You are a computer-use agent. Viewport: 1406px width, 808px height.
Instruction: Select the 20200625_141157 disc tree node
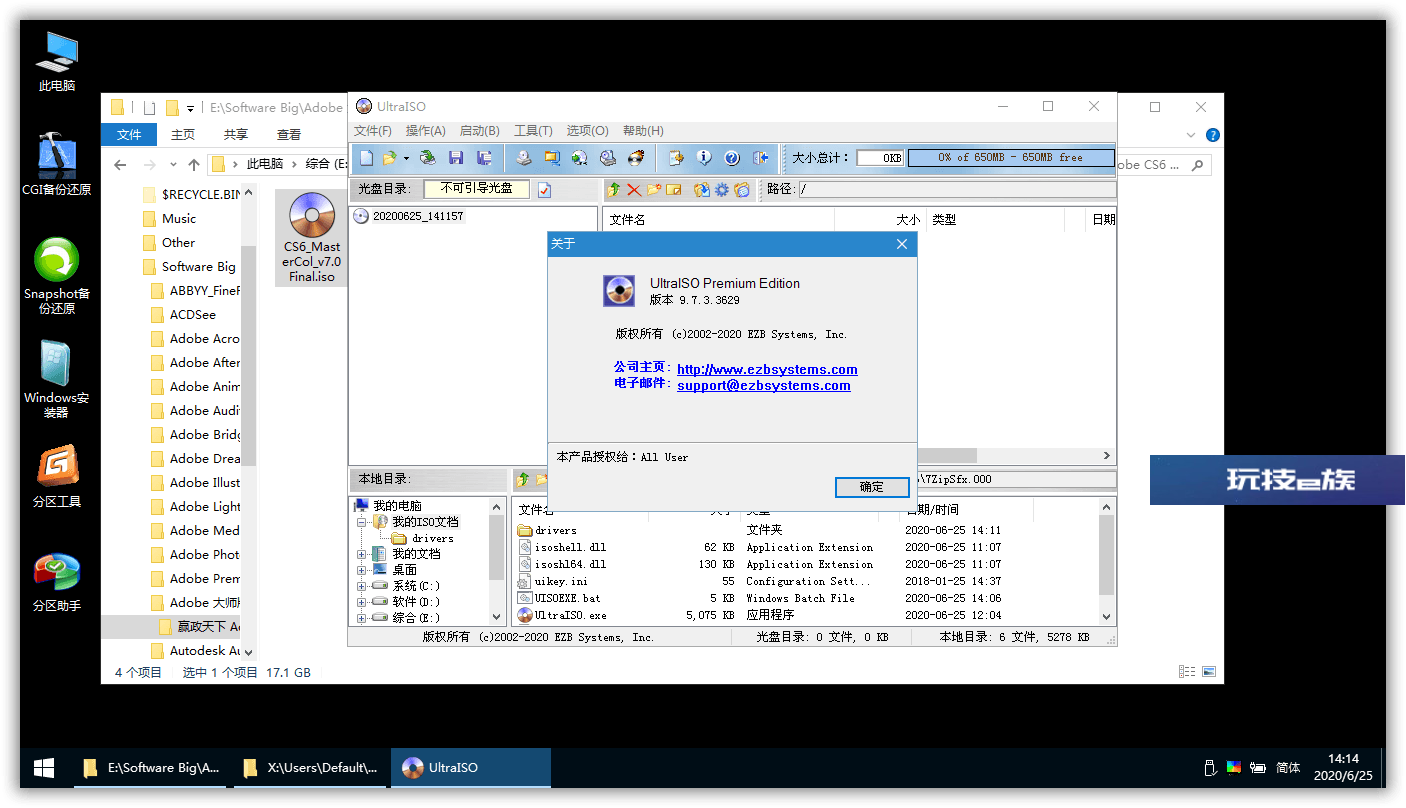pyautogui.click(x=418, y=216)
